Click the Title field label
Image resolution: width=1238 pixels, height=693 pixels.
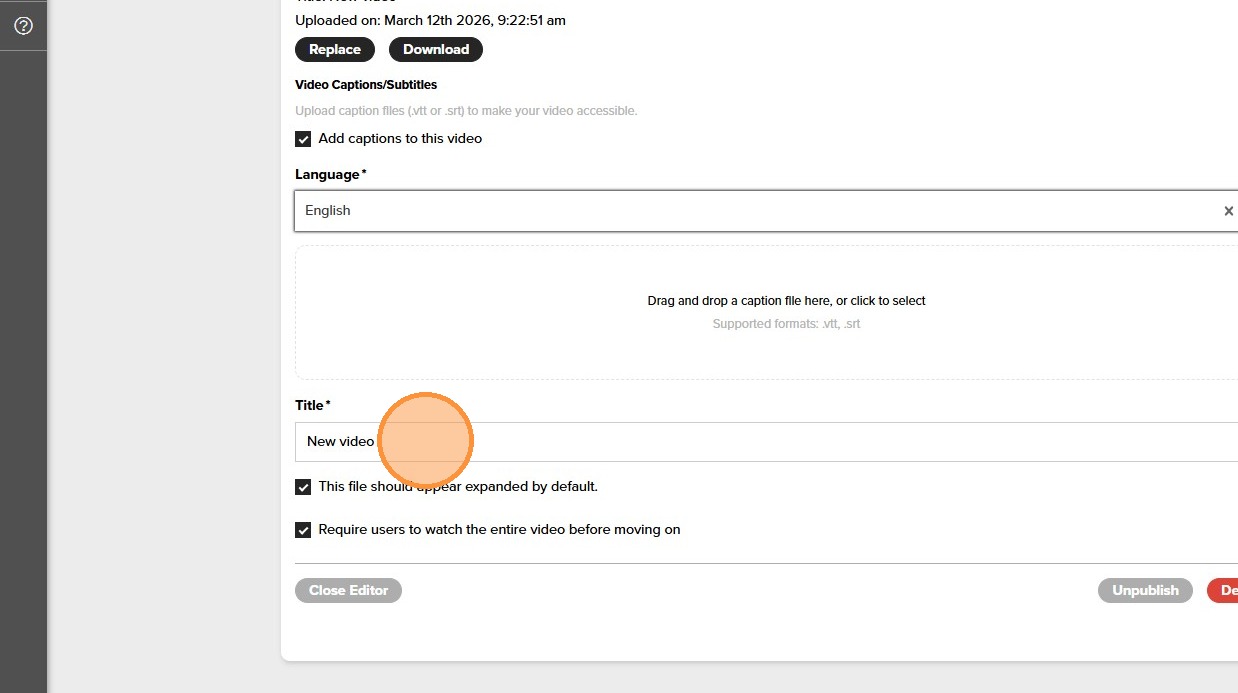(x=310, y=405)
